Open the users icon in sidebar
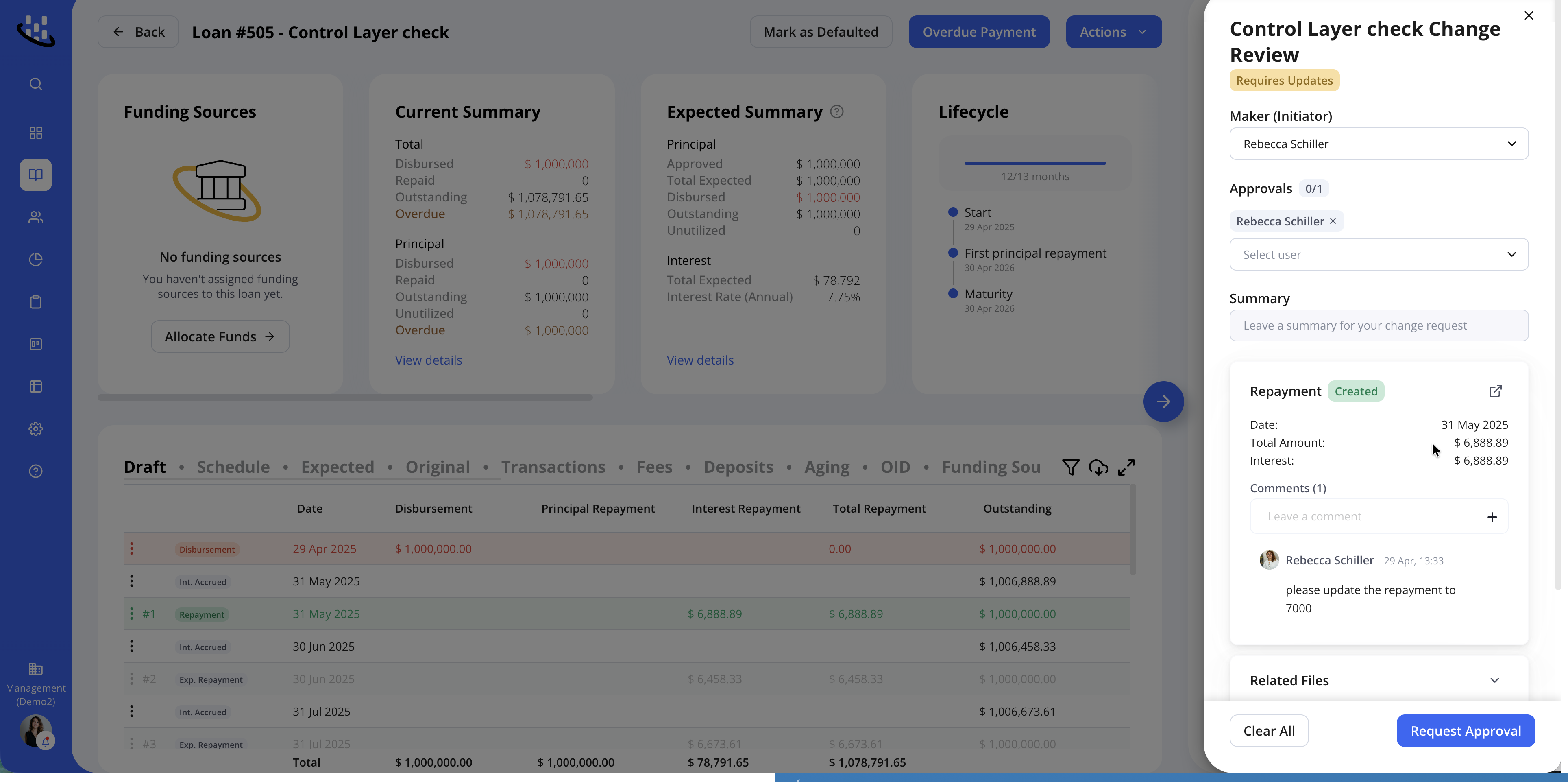Image resolution: width=1568 pixels, height=782 pixels. coord(36,217)
